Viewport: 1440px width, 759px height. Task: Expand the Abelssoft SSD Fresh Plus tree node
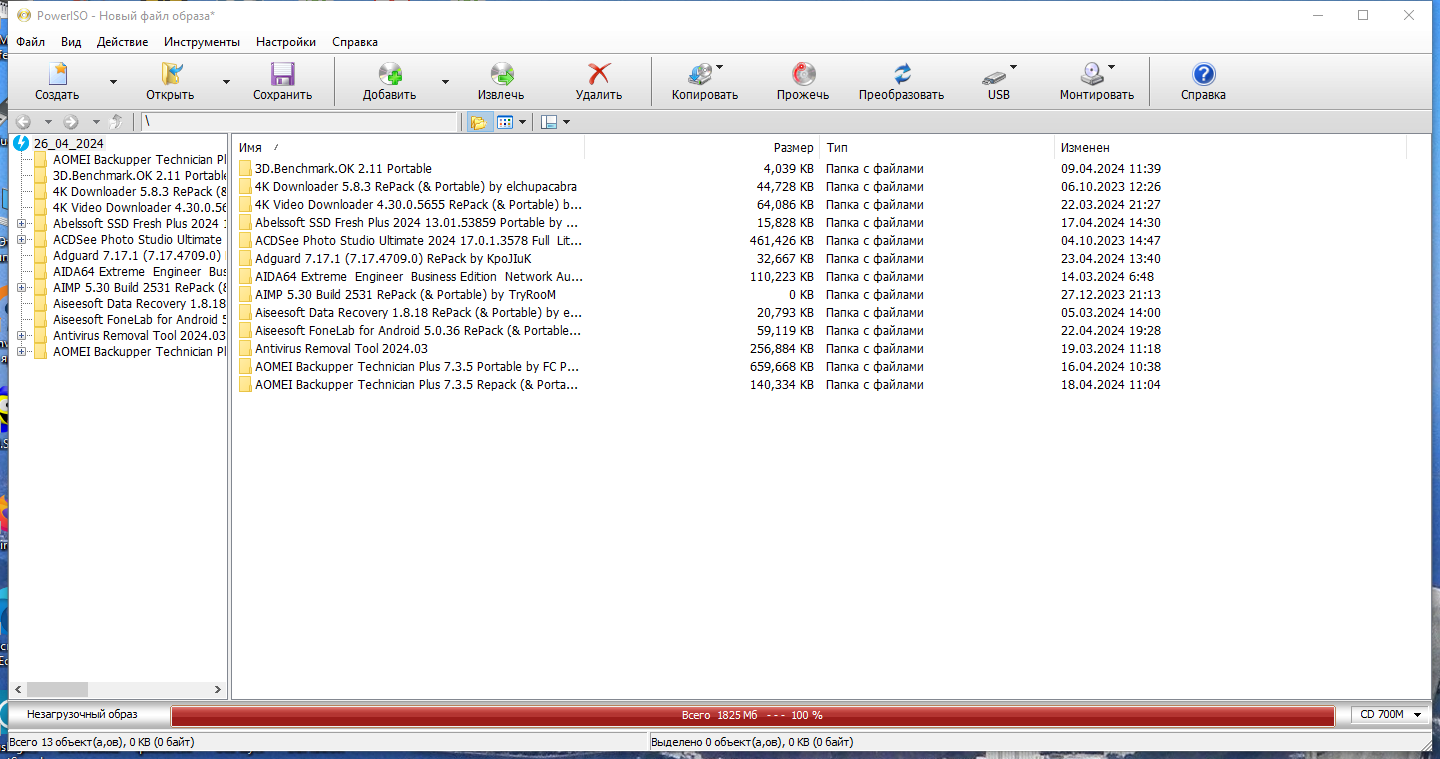pos(22,223)
